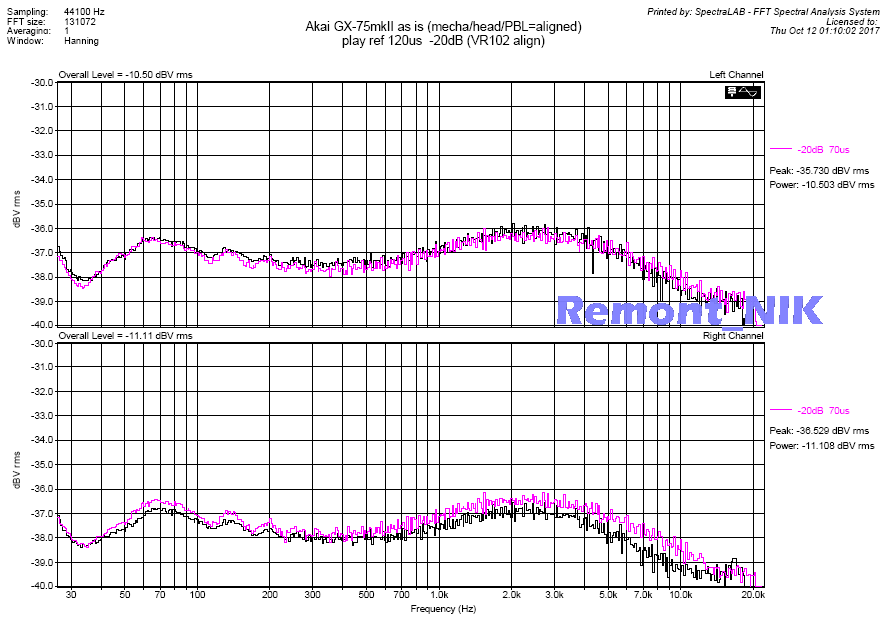Image resolution: width=887 pixels, height=627 pixels.
Task: Click the Sampling 44100 Hz value
Action: (x=84, y=11)
